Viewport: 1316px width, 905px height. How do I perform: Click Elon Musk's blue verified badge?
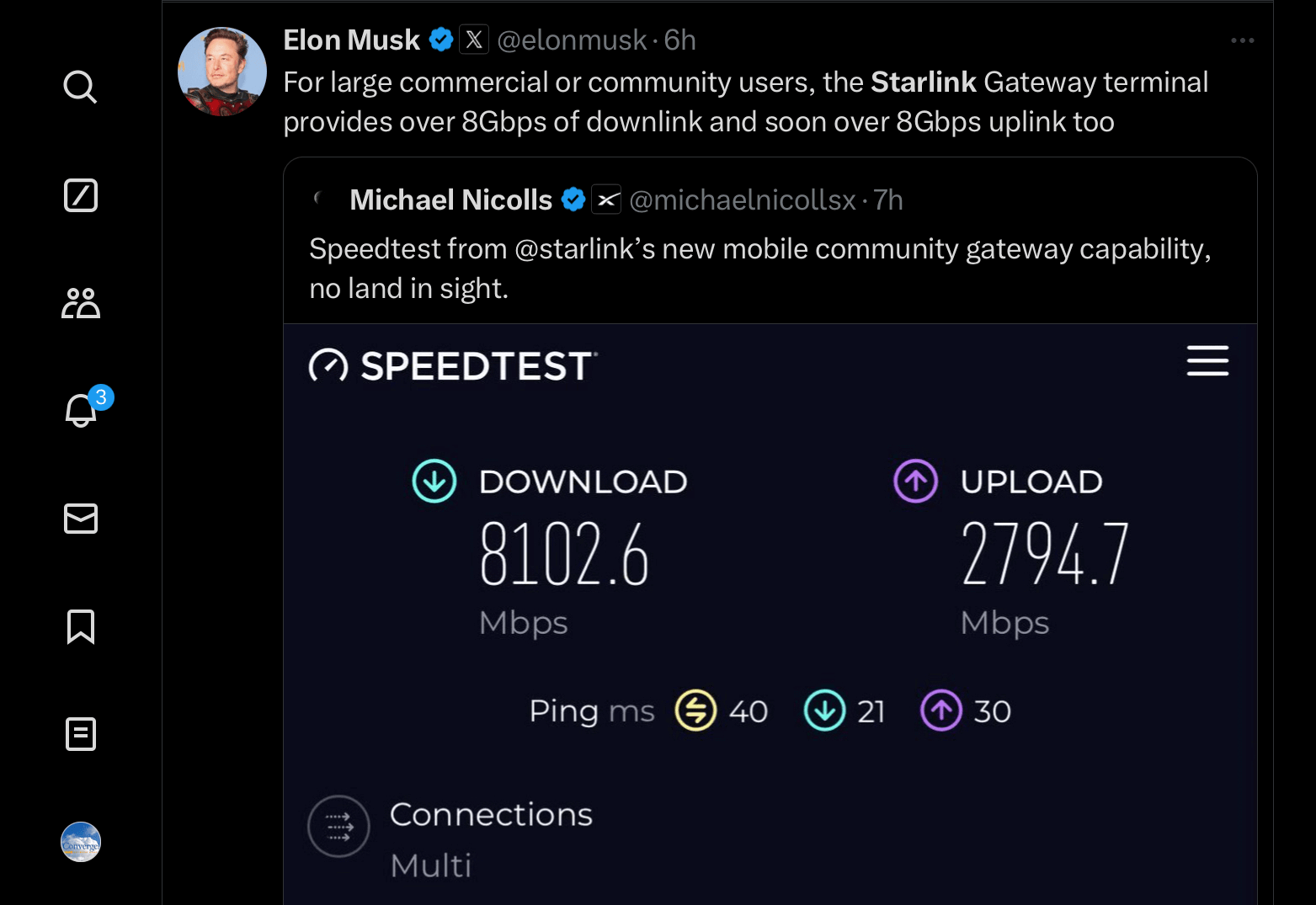pyautogui.click(x=440, y=39)
